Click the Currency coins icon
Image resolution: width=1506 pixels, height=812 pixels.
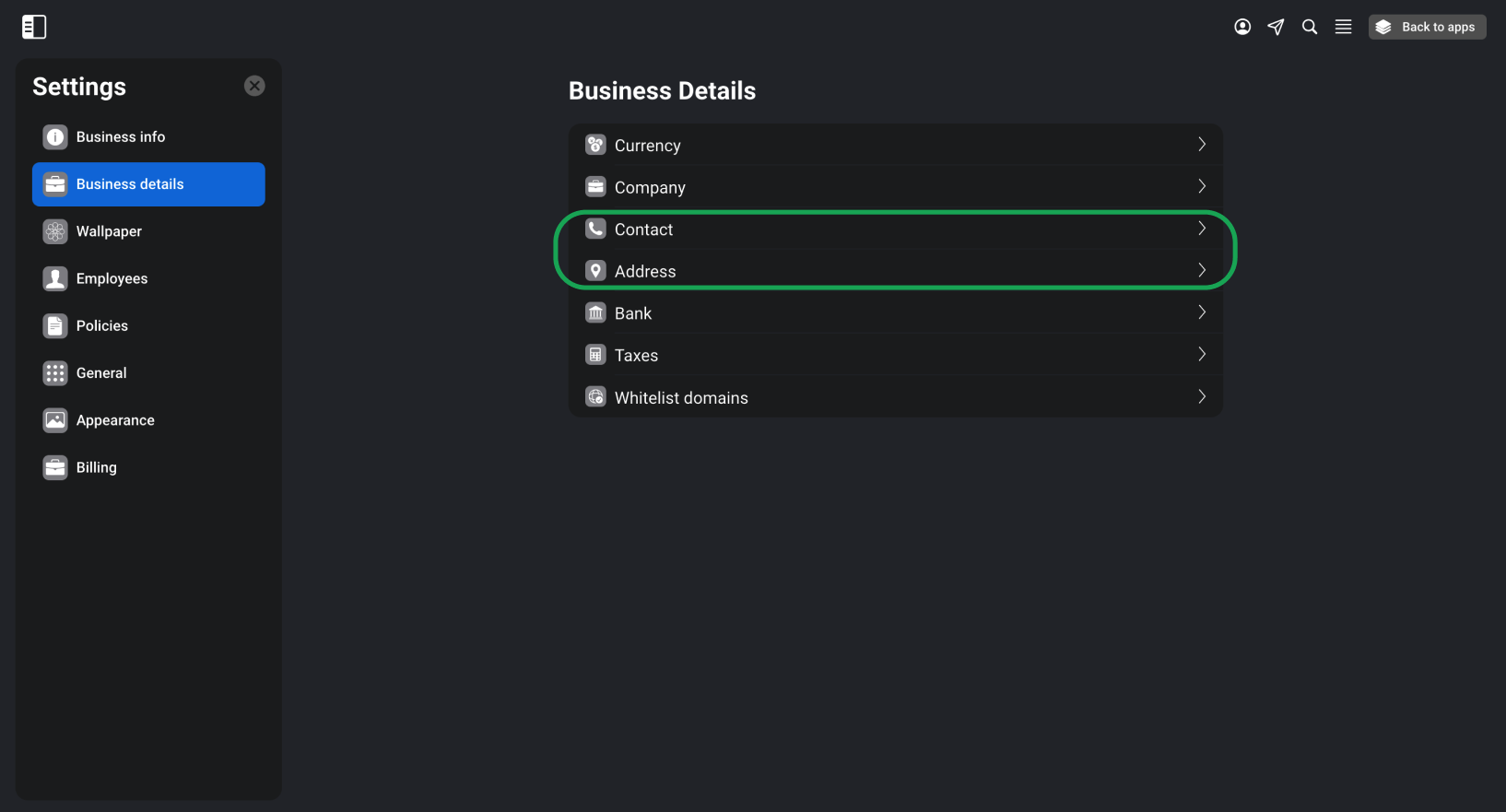pos(596,145)
